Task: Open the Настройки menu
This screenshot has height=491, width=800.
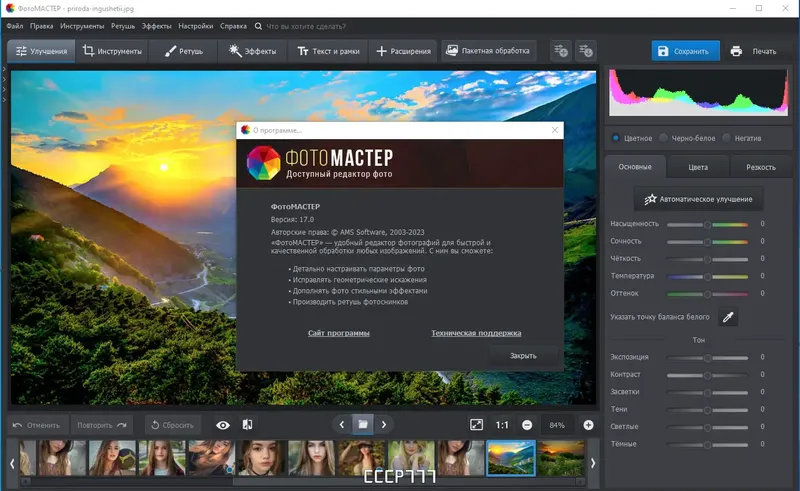Action: pos(195,26)
